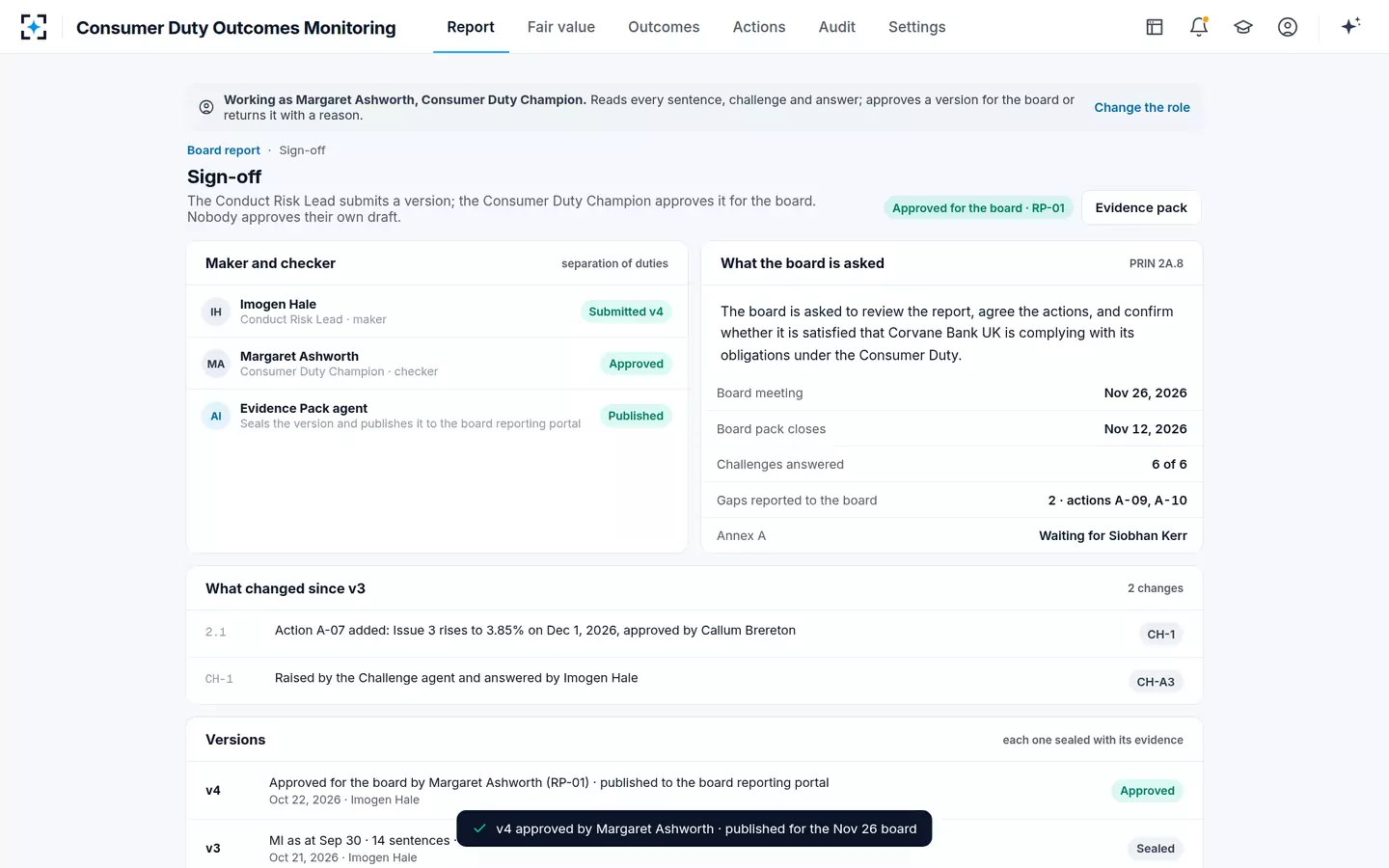Click the '6 of 6' challenges answered value
The image size is (1389, 868).
[x=1169, y=464]
